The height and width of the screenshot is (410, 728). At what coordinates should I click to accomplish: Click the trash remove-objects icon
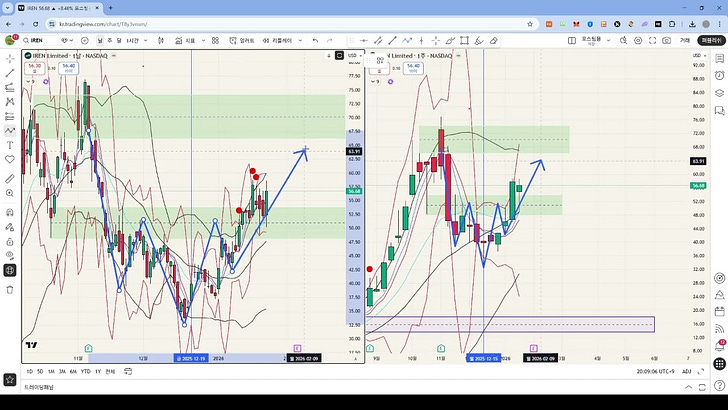point(10,290)
